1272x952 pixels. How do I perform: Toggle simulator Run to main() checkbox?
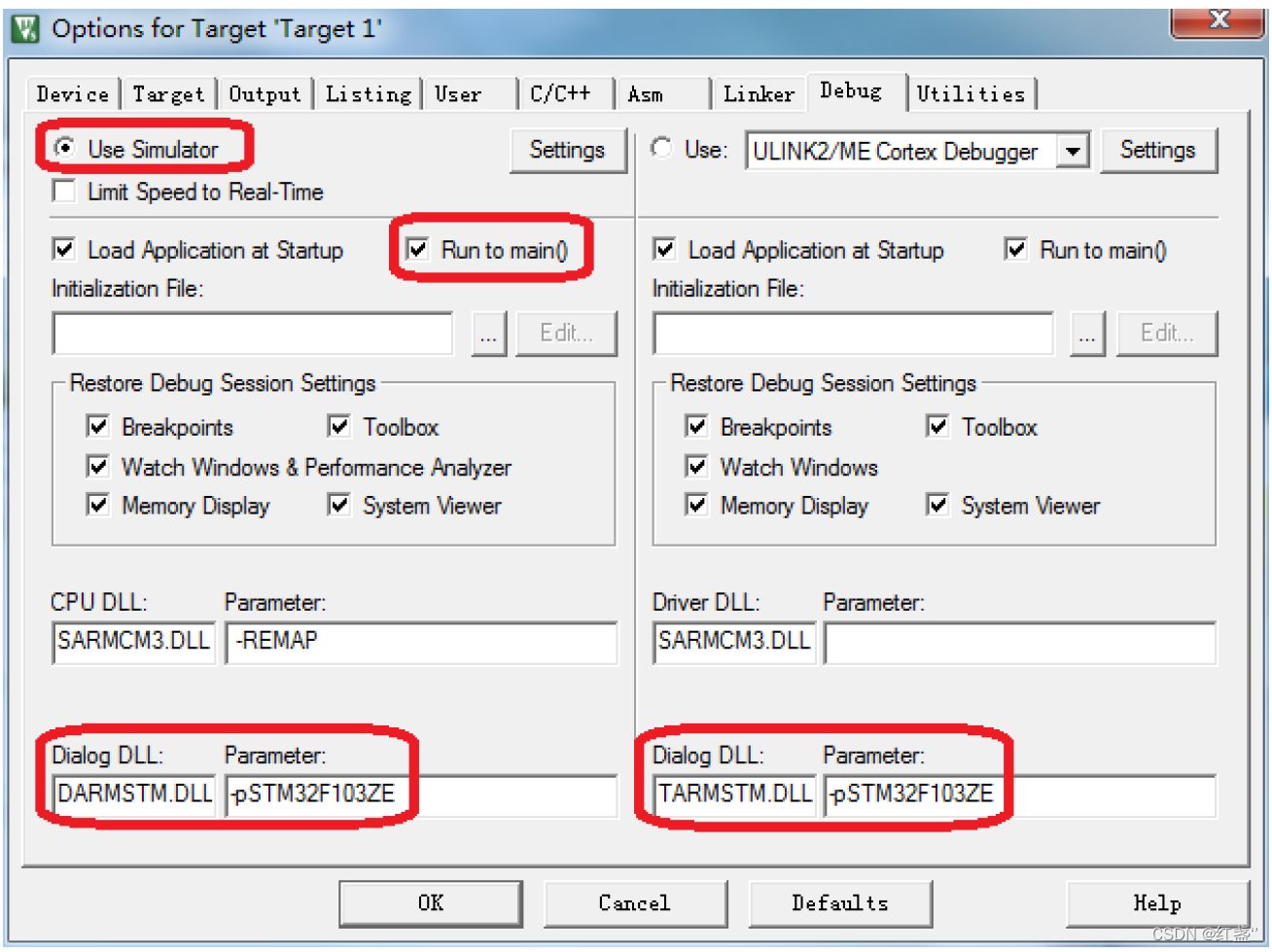pyautogui.click(x=418, y=249)
